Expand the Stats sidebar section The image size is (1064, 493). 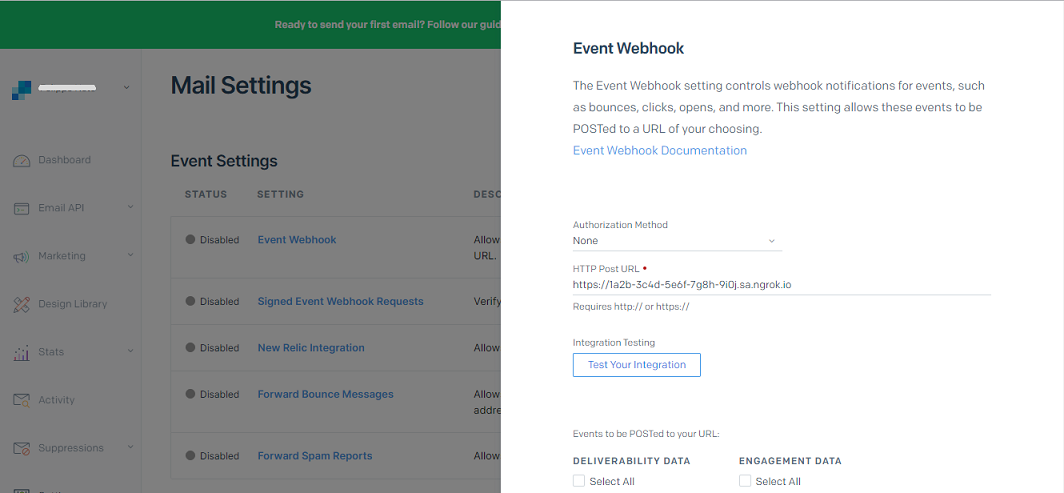[130, 351]
